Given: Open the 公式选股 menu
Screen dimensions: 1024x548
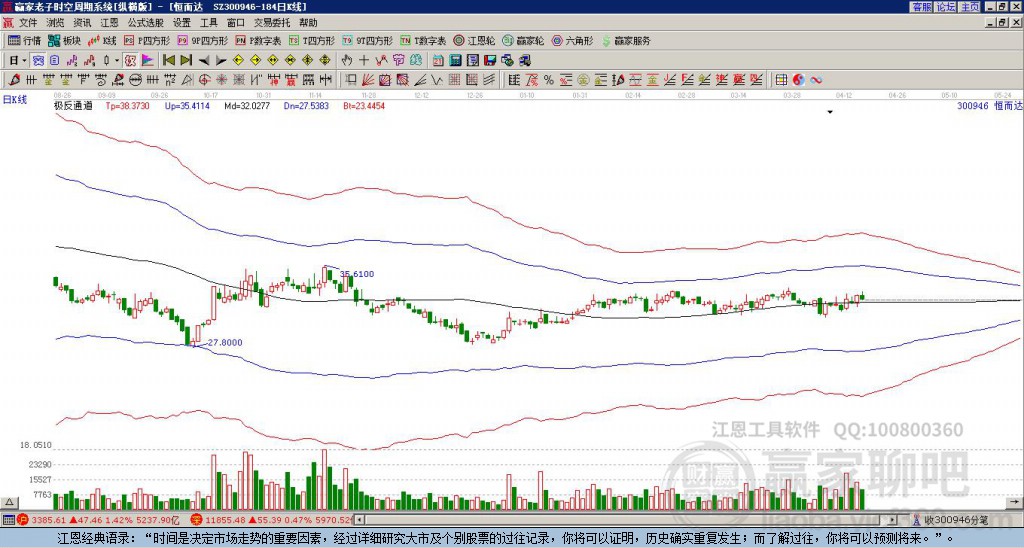Looking at the screenshot, I should pos(146,23).
